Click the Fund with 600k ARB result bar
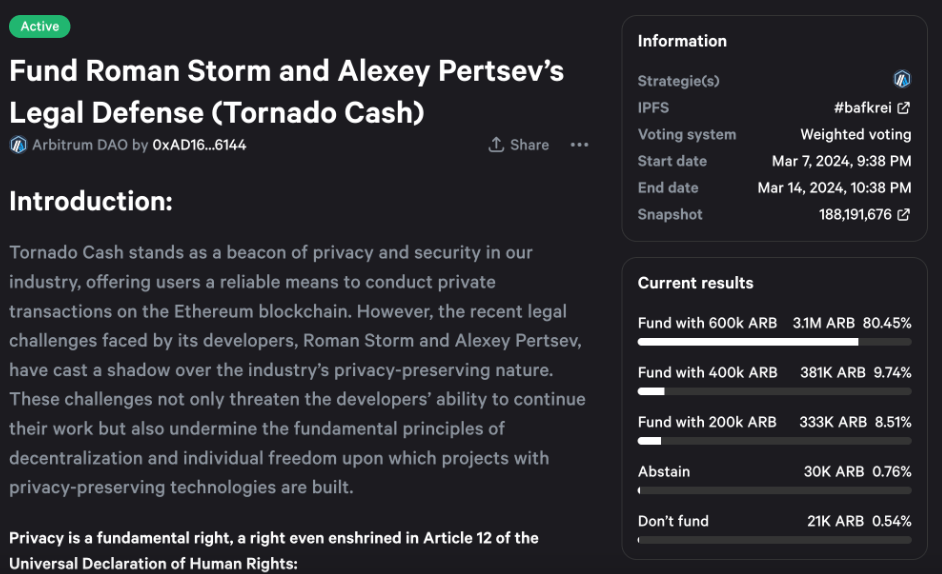Image resolution: width=942 pixels, height=574 pixels. tap(774, 341)
